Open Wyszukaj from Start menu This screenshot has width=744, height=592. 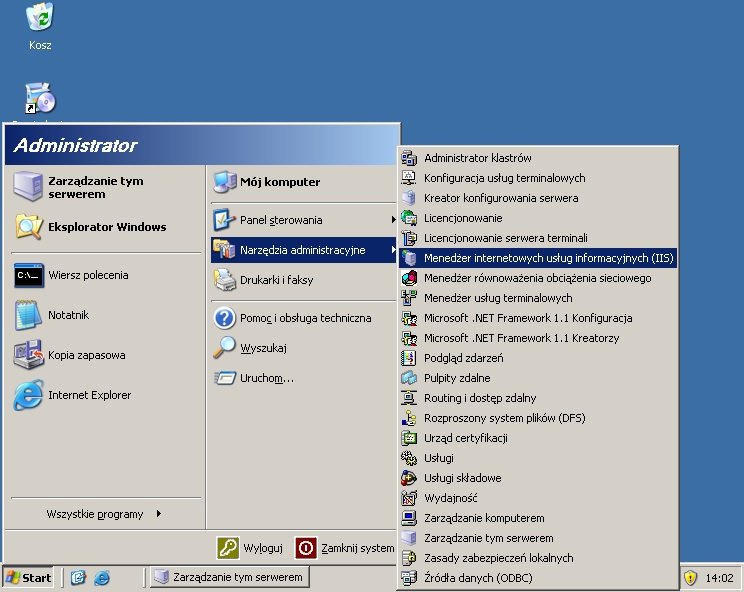(303, 348)
